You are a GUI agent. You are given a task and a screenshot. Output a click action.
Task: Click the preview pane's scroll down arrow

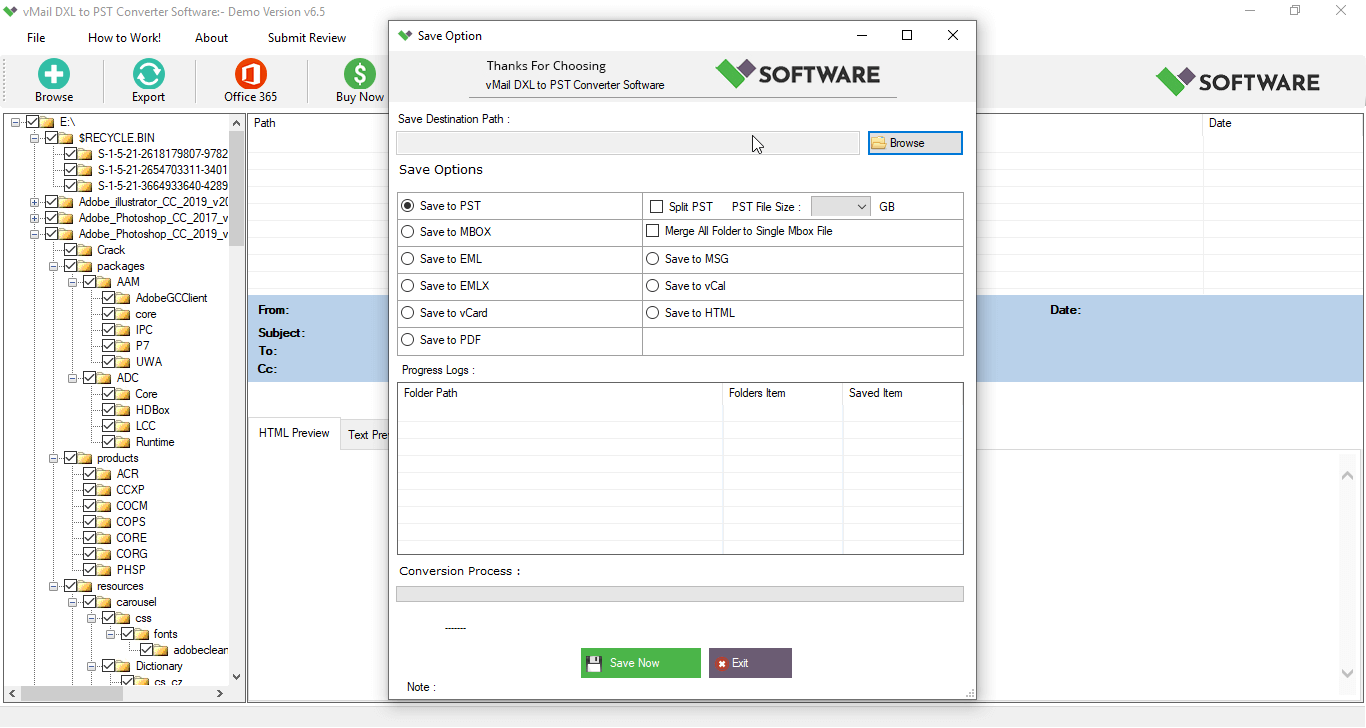[1346, 672]
